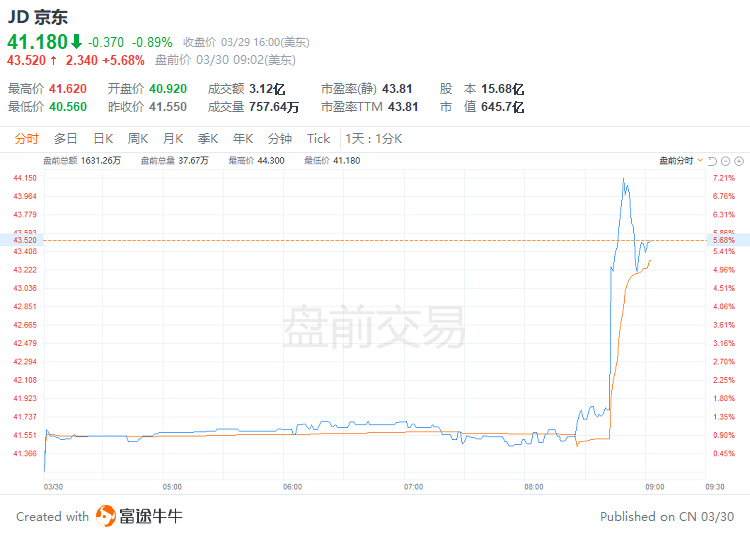Click 富途牛牛 brand name
Image resolution: width=750 pixels, height=537 pixels.
(x=151, y=516)
